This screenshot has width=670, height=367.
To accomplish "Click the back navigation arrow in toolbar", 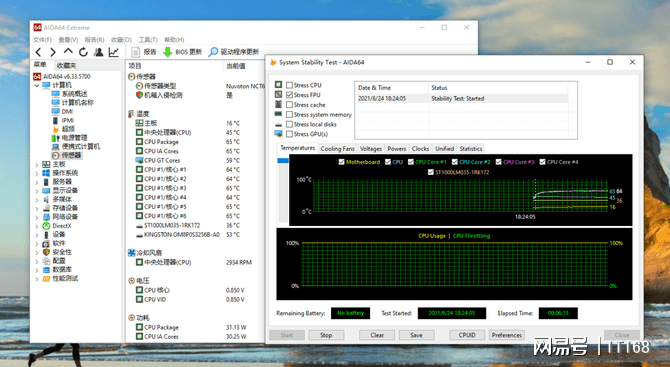I will tap(38, 52).
